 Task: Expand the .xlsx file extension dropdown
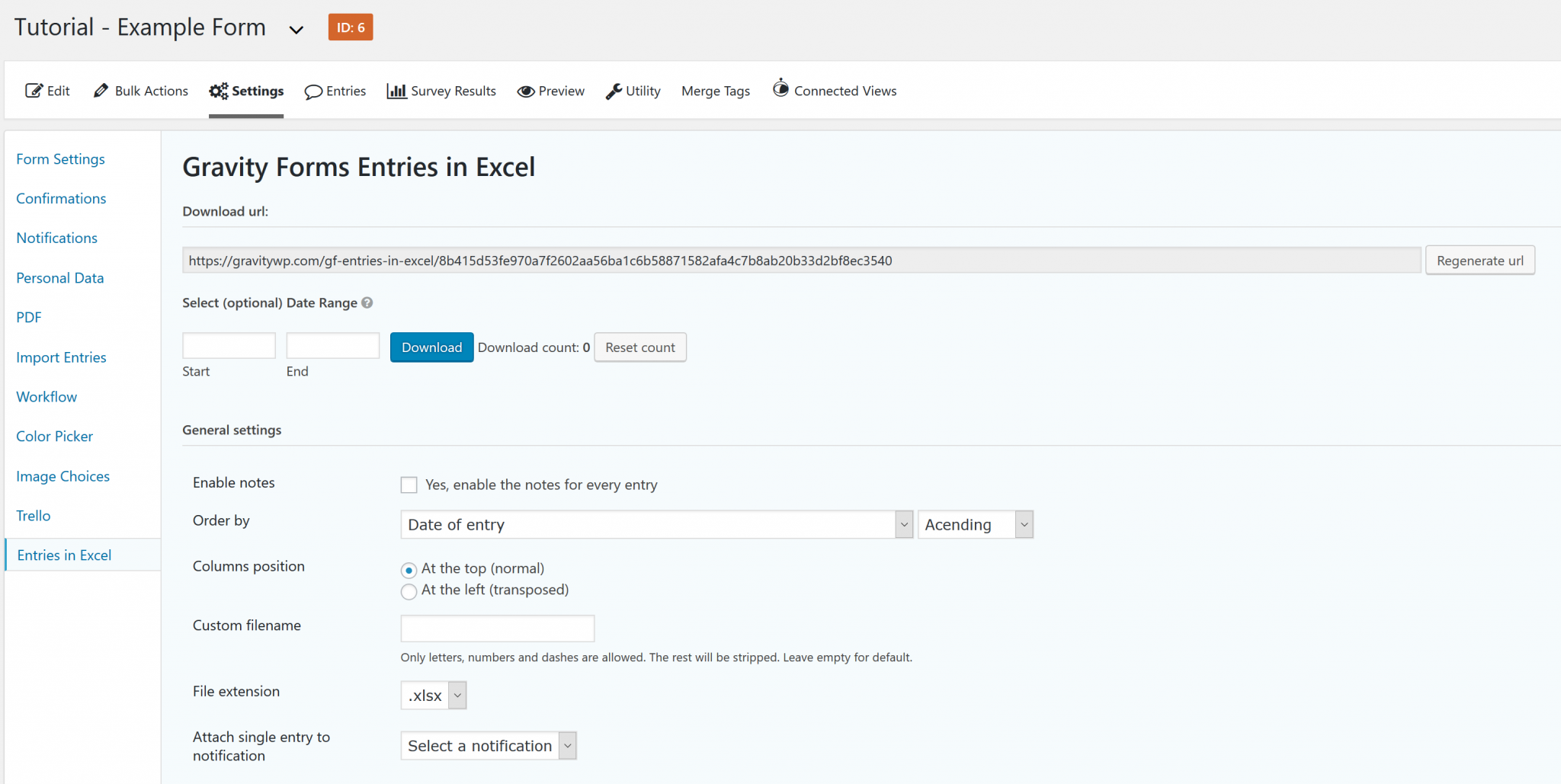433,696
